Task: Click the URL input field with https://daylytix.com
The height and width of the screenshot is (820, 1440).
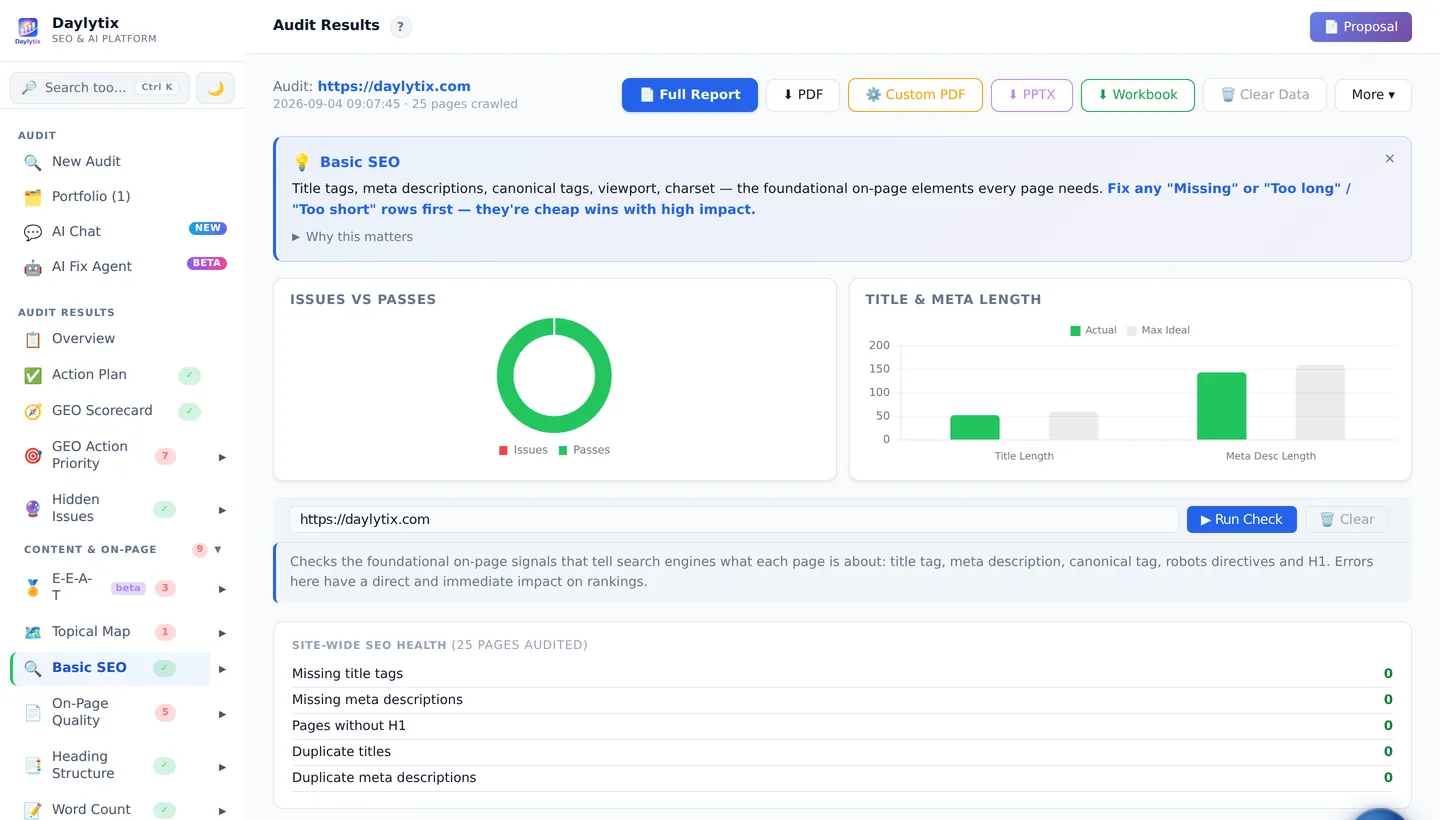Action: tap(733, 519)
